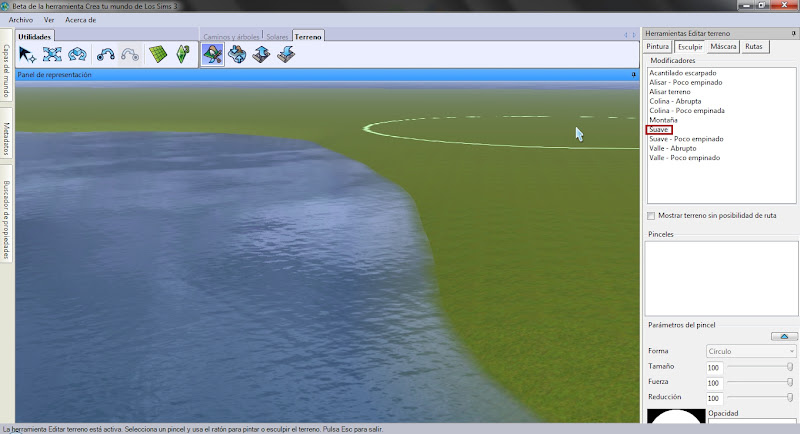Select Montaña modifier
Image resolution: width=800 pixels, height=434 pixels.
click(663, 120)
